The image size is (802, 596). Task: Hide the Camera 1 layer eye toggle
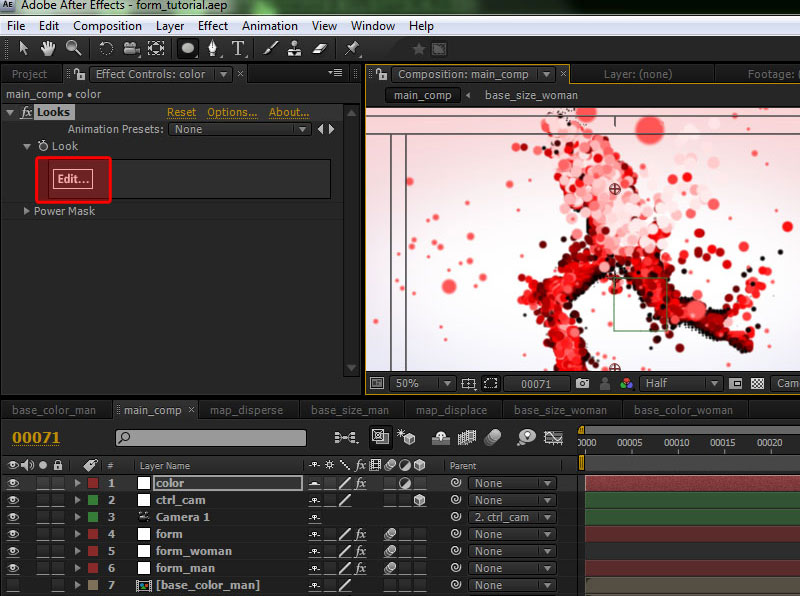tap(13, 517)
